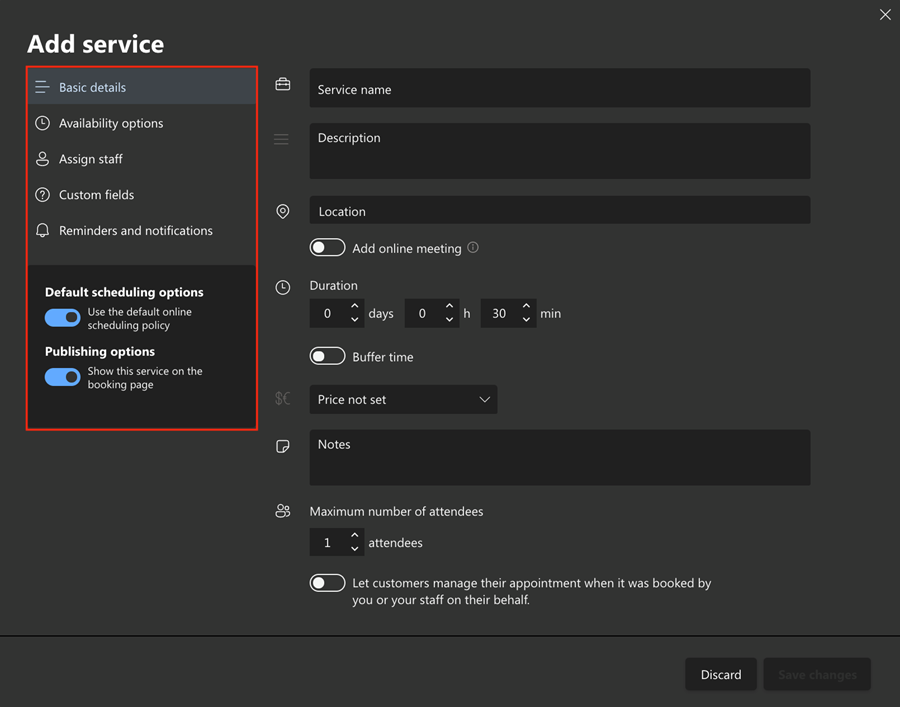Screen dimensions: 900x707
Task: Click the clock icon beside Duration
Action: (282, 287)
